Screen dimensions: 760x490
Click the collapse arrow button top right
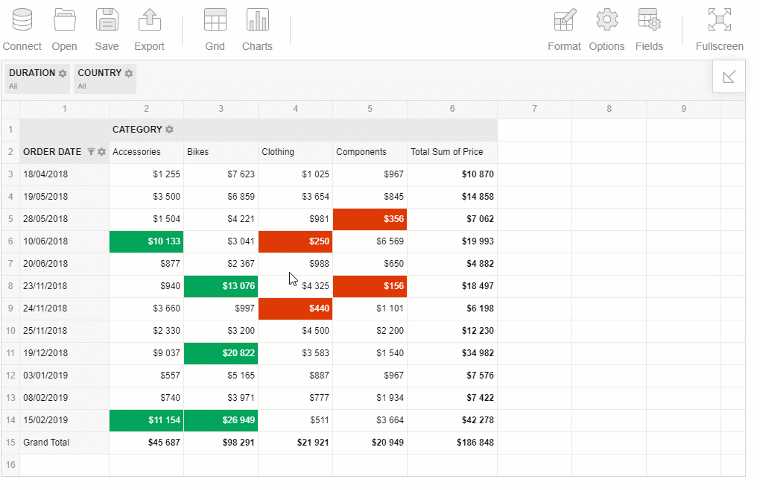coord(728,77)
